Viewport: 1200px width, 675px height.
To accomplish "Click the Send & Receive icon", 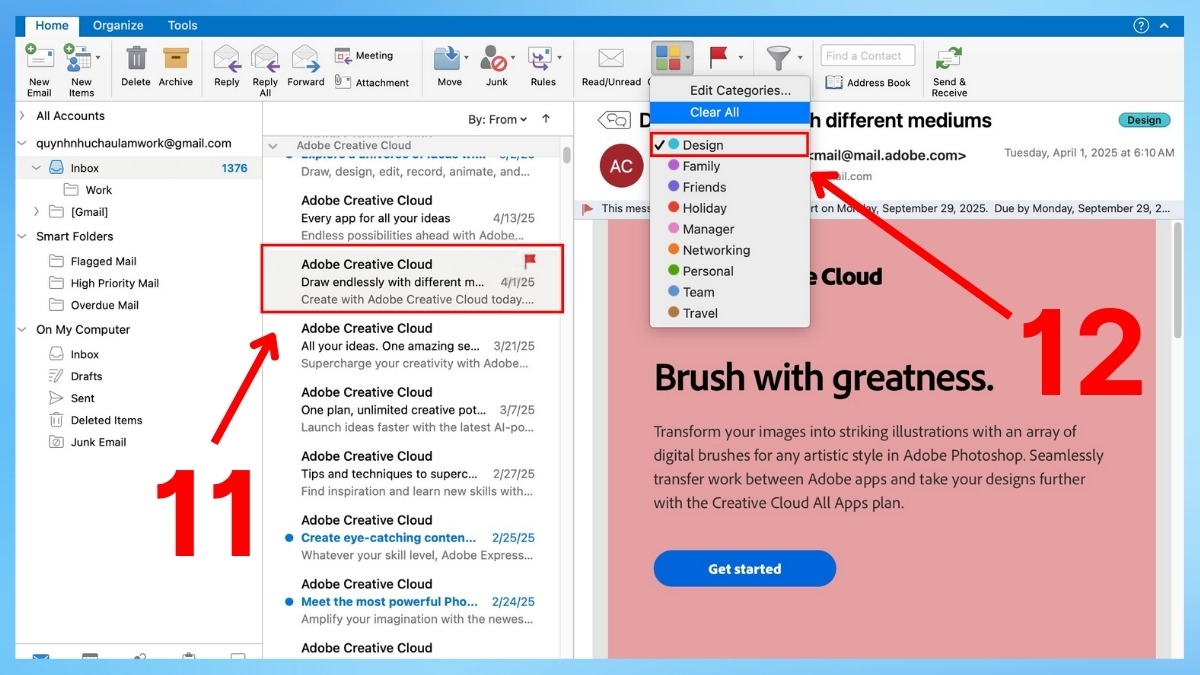I will [949, 58].
